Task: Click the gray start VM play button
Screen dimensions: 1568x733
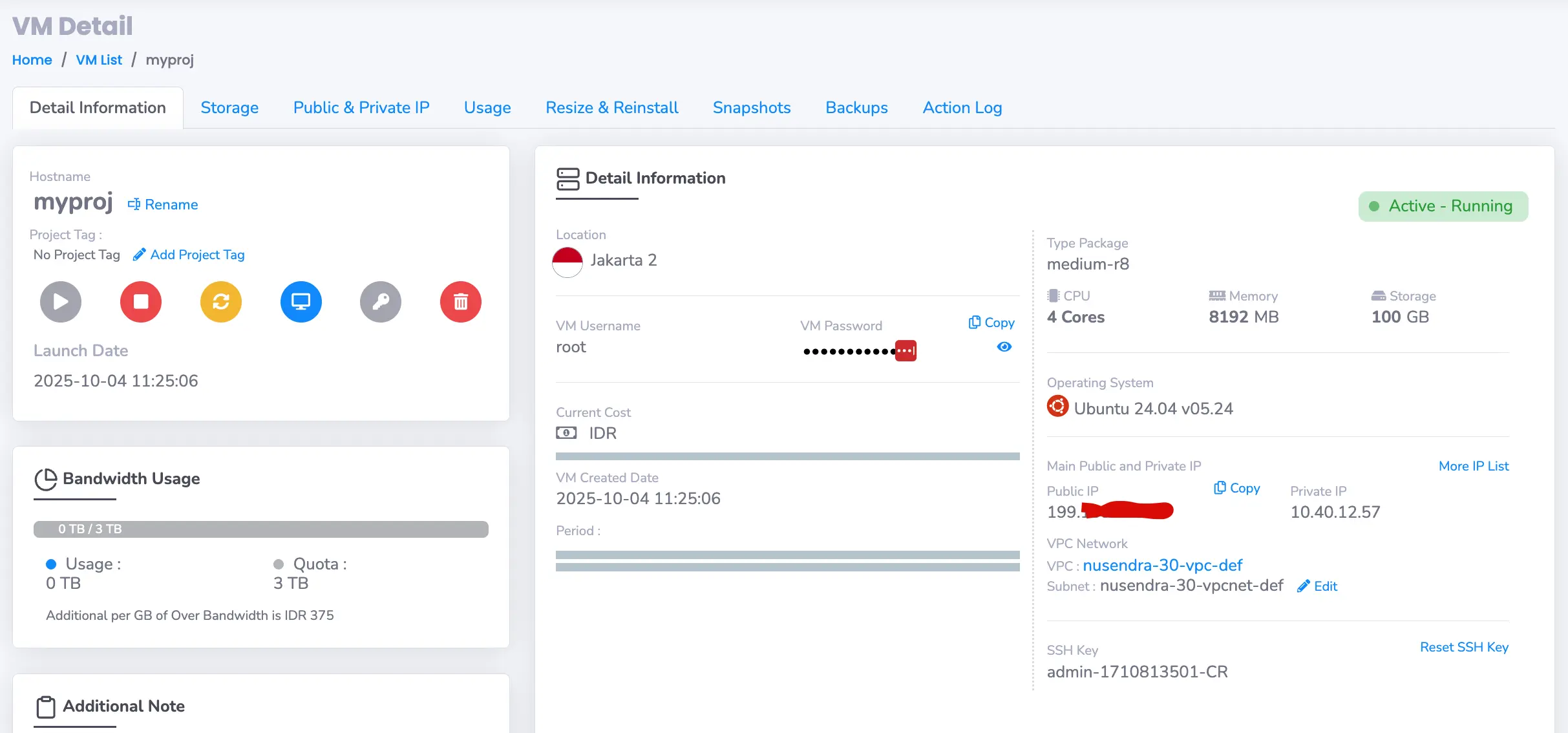Action: pyautogui.click(x=61, y=302)
